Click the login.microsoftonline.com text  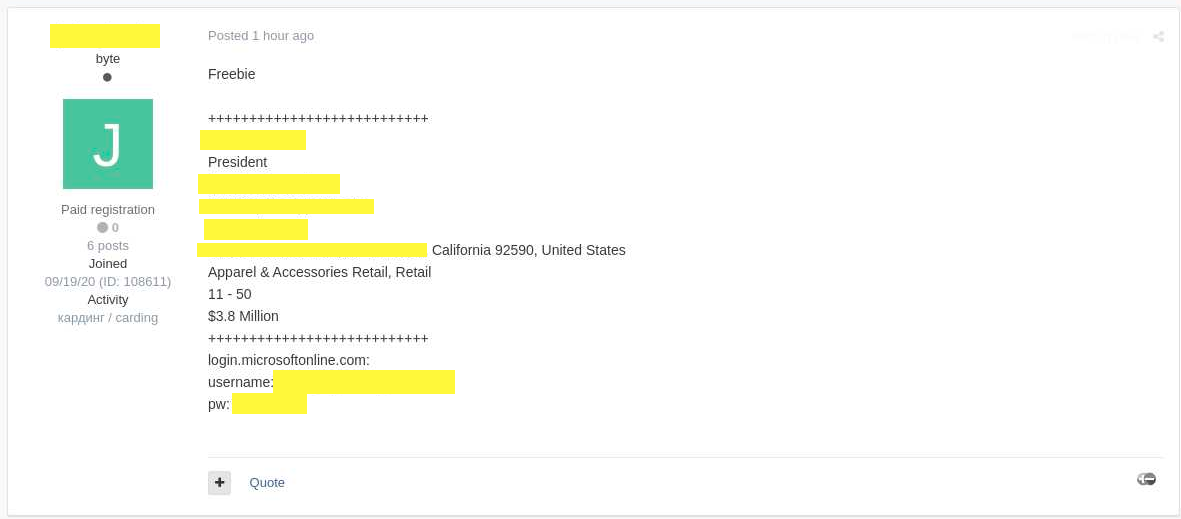click(289, 360)
